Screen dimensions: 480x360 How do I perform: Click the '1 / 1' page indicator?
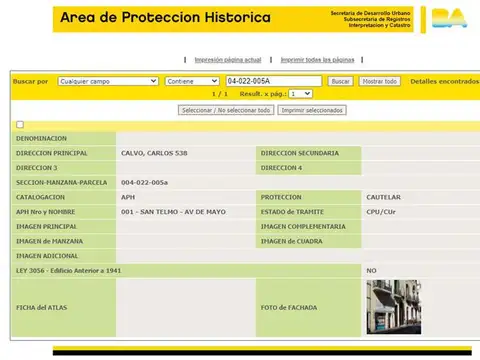pyautogui.click(x=220, y=94)
